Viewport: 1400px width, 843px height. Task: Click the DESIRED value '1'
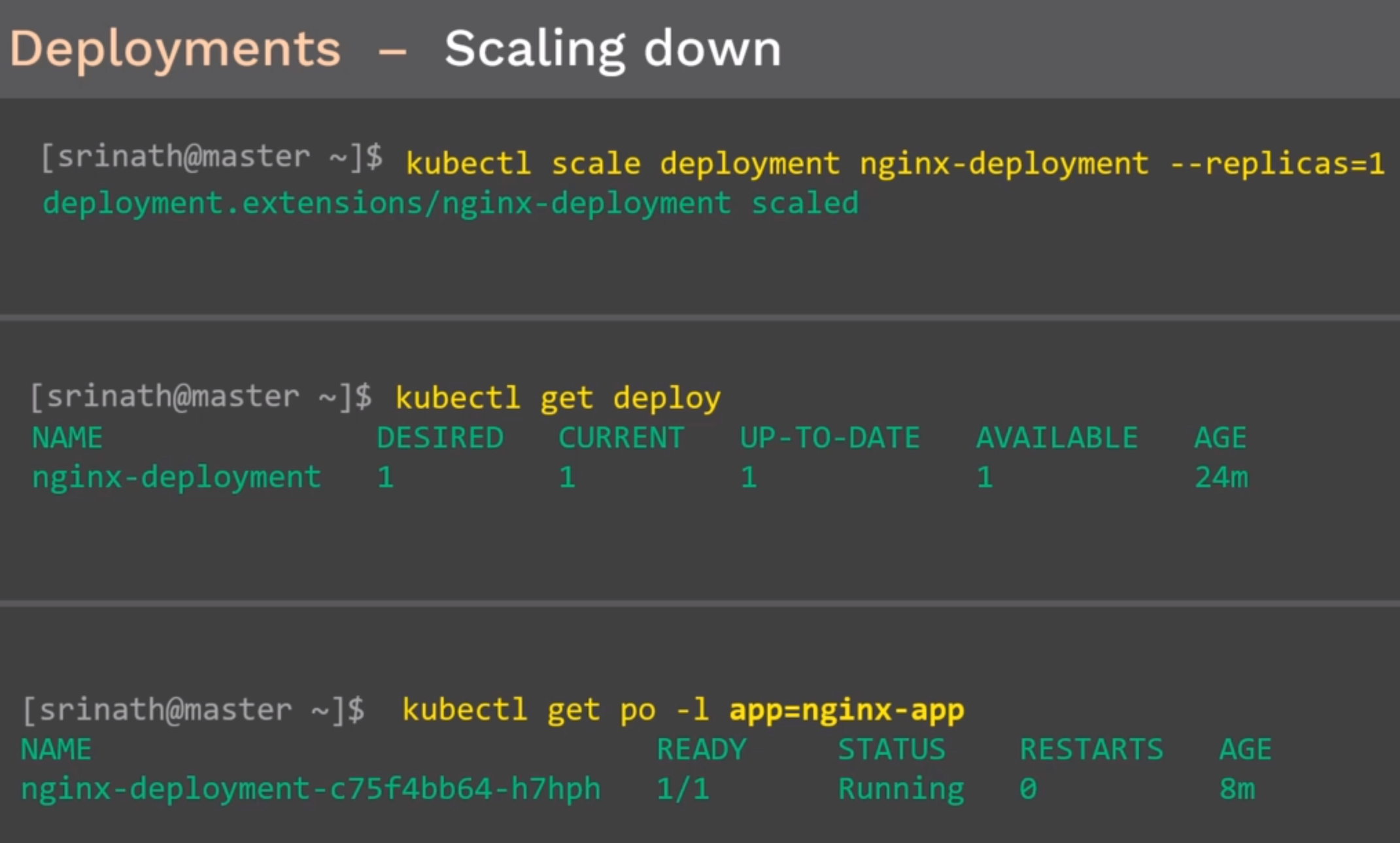[386, 477]
